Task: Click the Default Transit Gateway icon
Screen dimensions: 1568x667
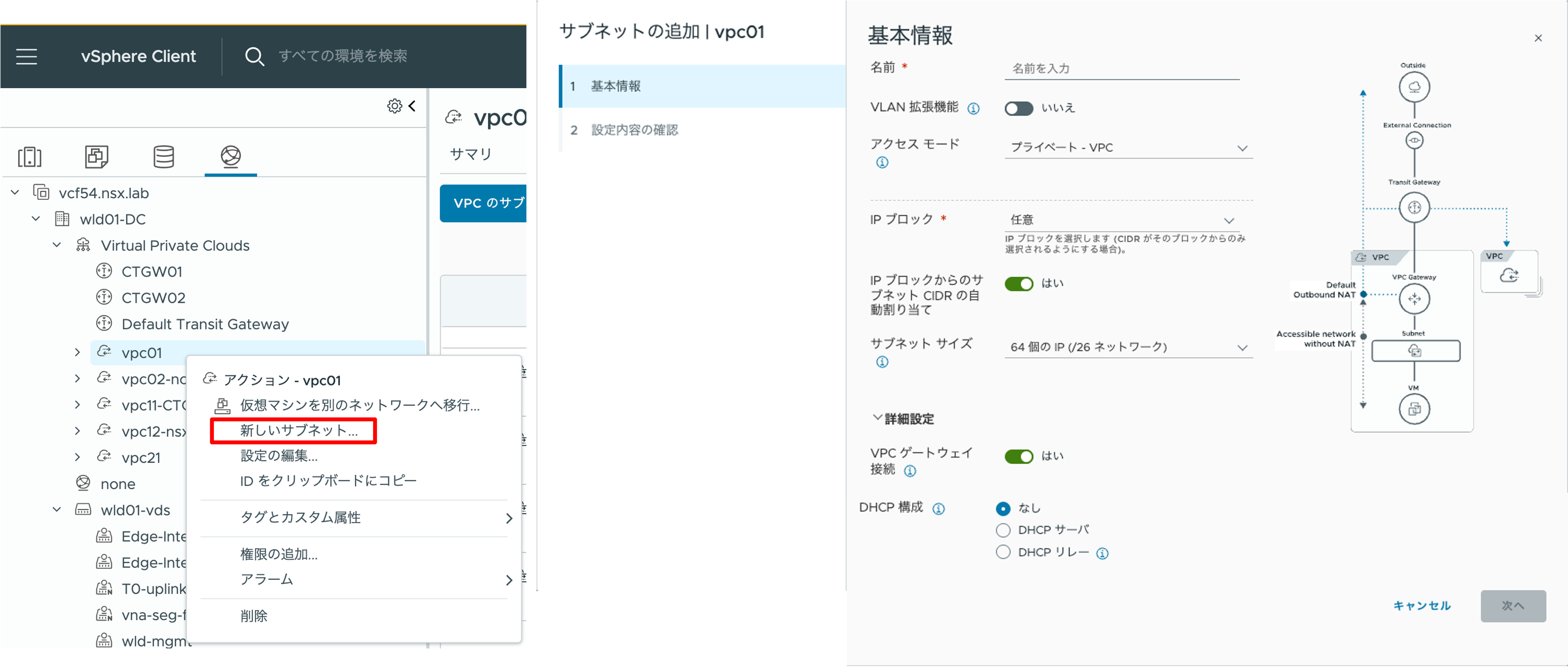Action: (x=104, y=324)
